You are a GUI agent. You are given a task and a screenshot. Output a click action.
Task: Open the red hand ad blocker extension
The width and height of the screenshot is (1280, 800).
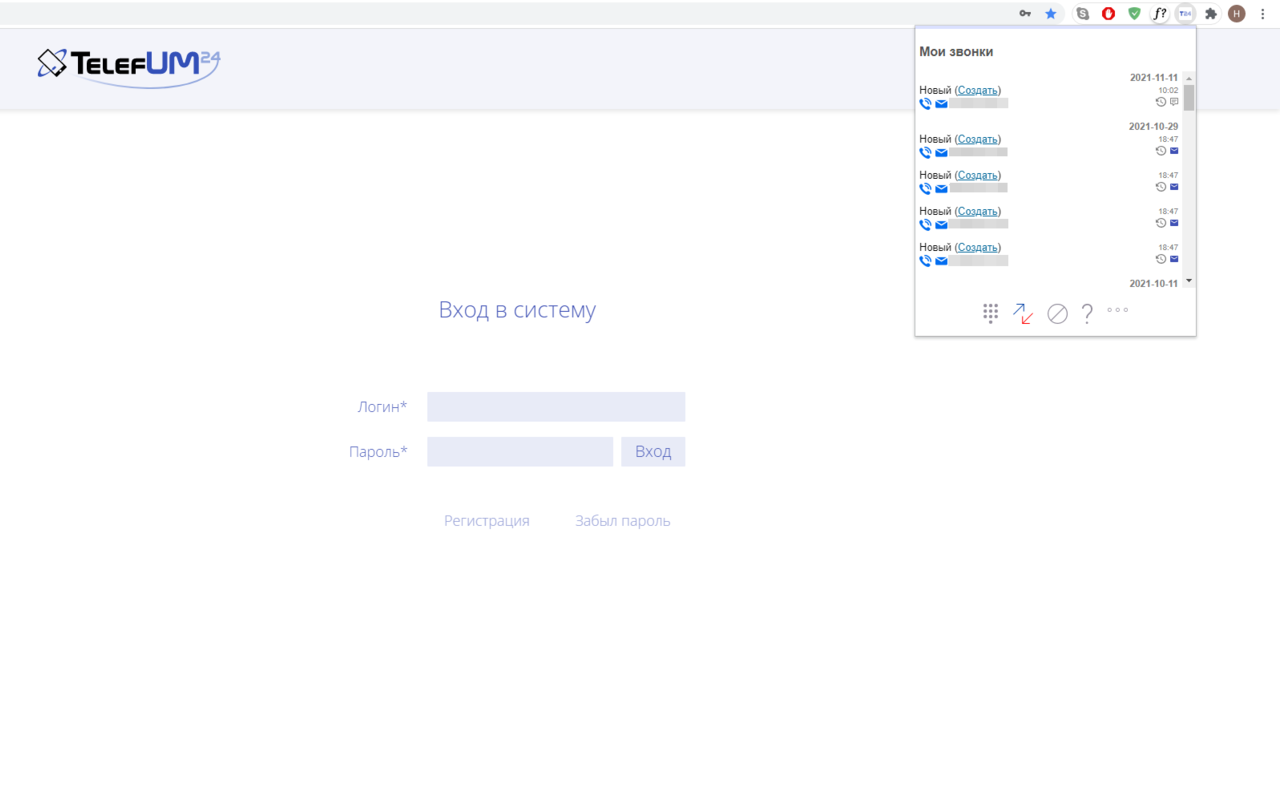[1108, 14]
